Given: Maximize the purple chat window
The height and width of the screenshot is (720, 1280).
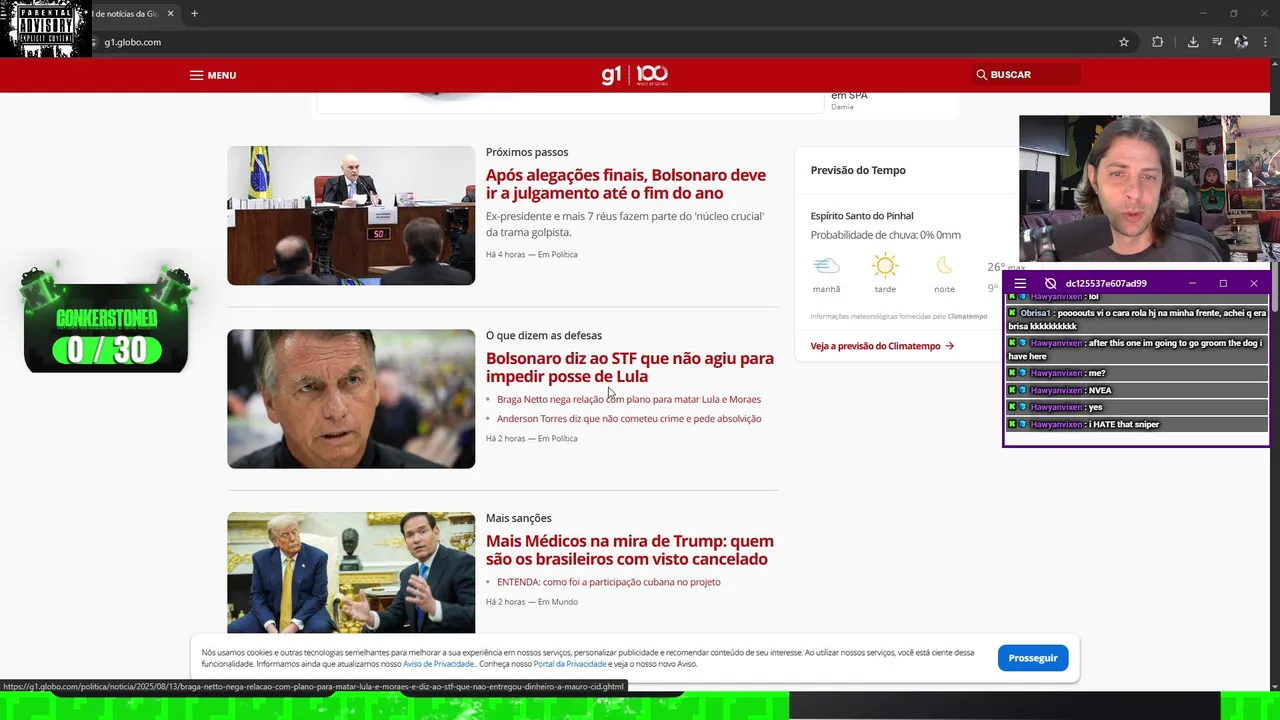Looking at the screenshot, I should 1223,283.
